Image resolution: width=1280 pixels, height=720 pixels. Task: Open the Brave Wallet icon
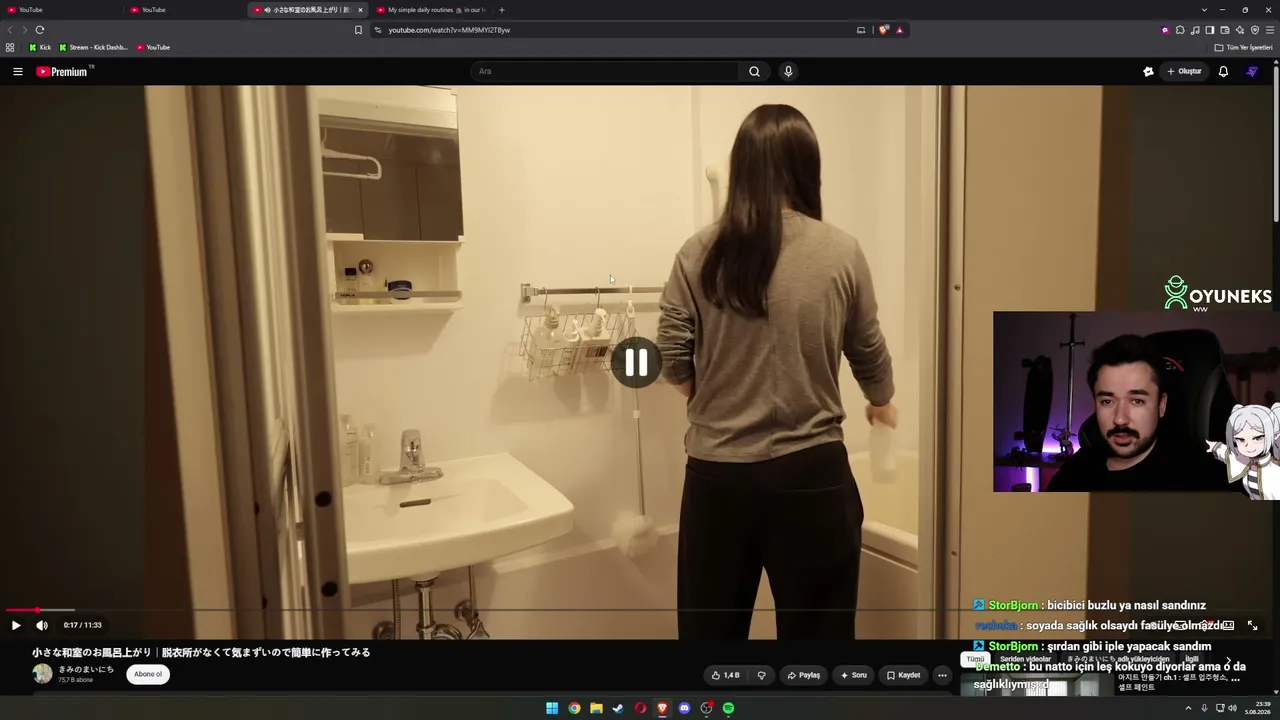pyautogui.click(x=1225, y=30)
